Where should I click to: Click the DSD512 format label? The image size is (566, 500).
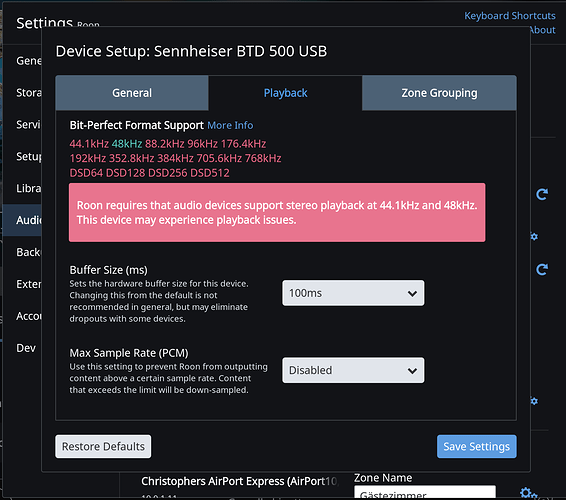210,173
